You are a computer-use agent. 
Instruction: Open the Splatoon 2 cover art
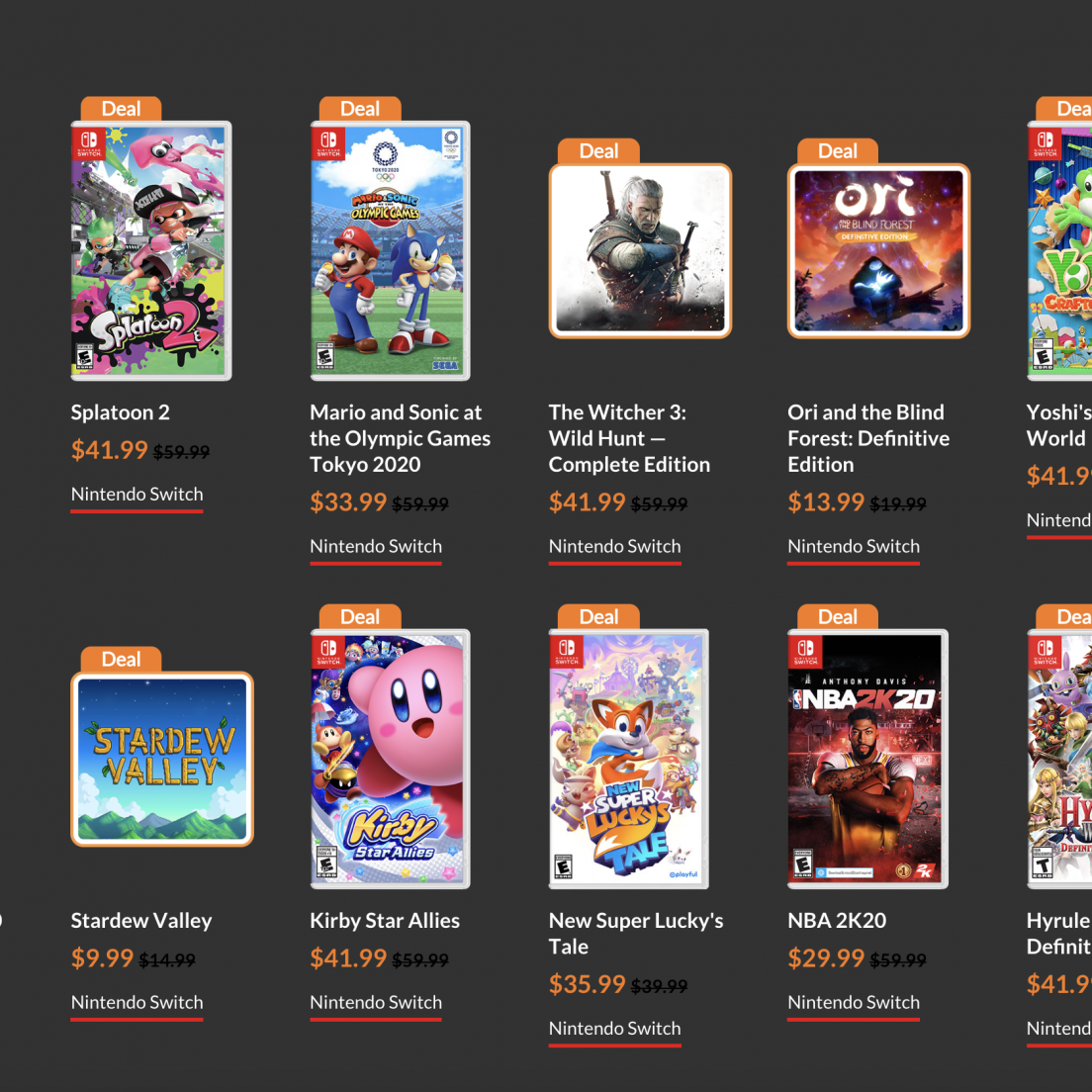(x=150, y=251)
